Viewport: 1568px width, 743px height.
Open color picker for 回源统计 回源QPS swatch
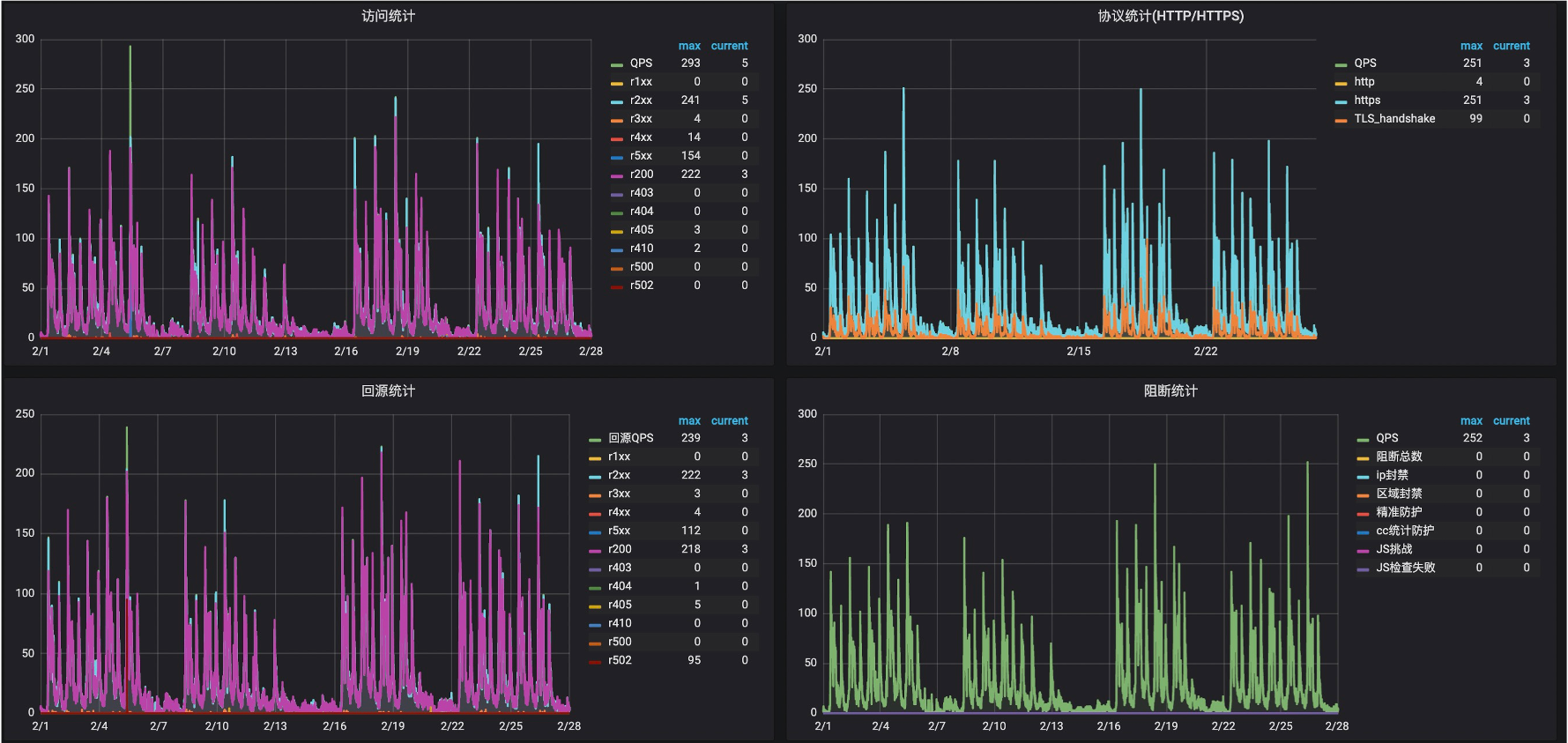[595, 440]
